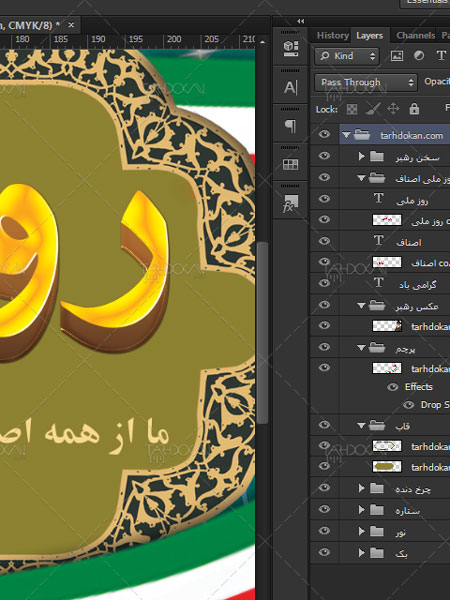Open the Character panel icon
Image resolution: width=450 pixels, height=600 pixels.
[290, 87]
